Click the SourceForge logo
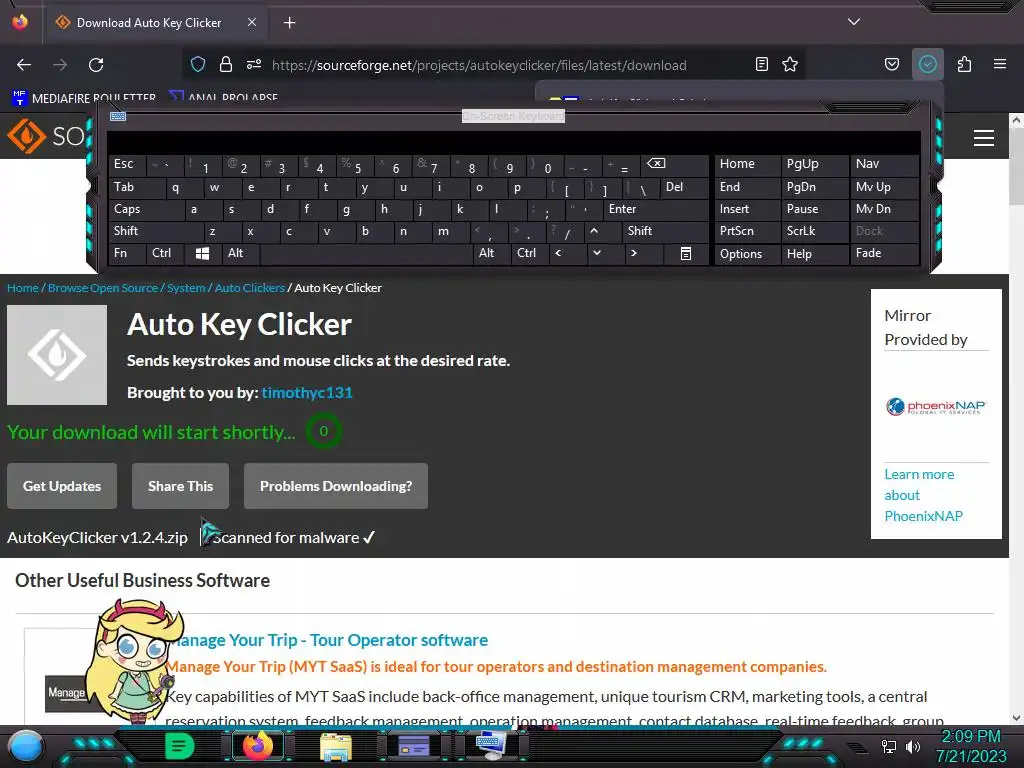The width and height of the screenshot is (1024, 768). tap(46, 136)
